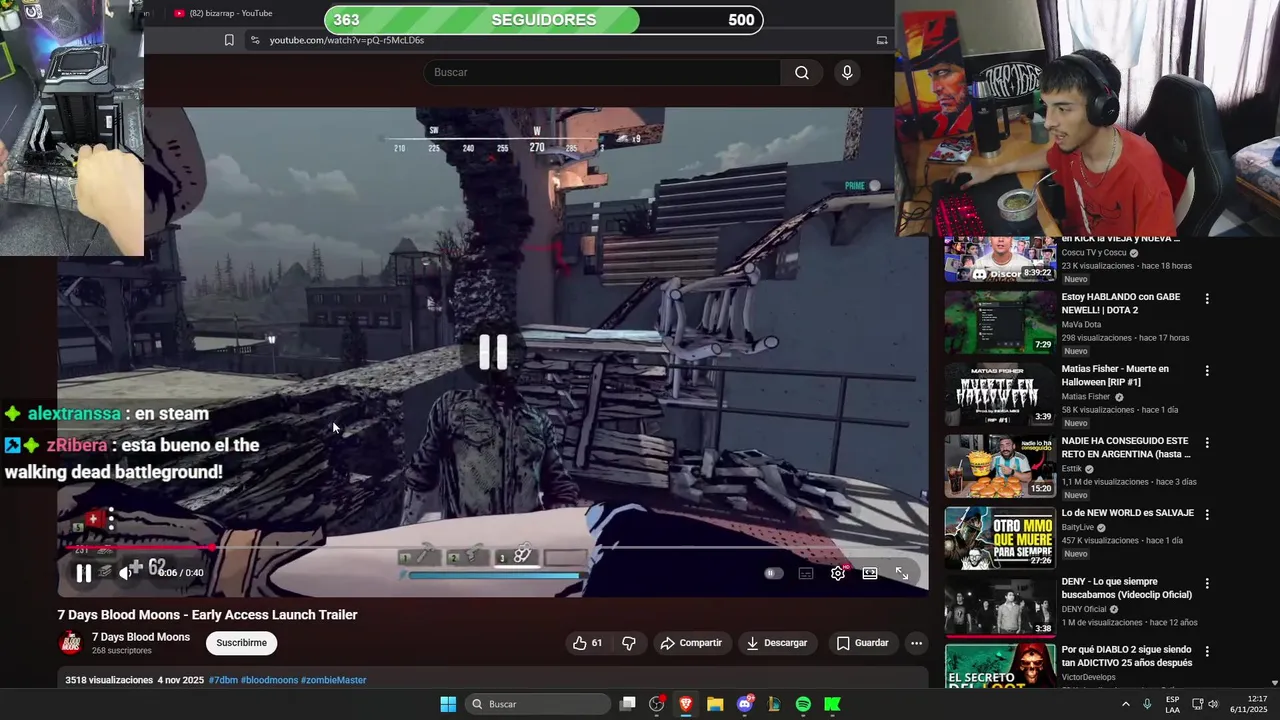The image size is (1280, 720).
Task: Click the microphone tray icon
Action: pos(1147,704)
